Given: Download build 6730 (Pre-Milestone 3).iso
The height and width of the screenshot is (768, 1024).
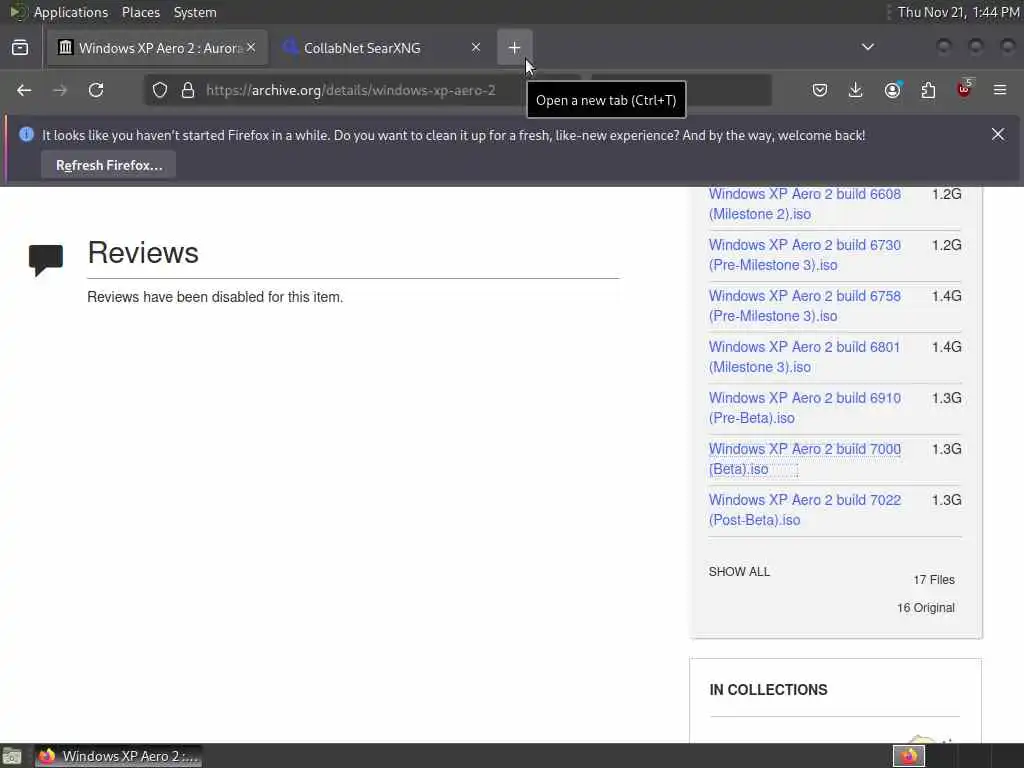Looking at the screenshot, I should (805, 255).
